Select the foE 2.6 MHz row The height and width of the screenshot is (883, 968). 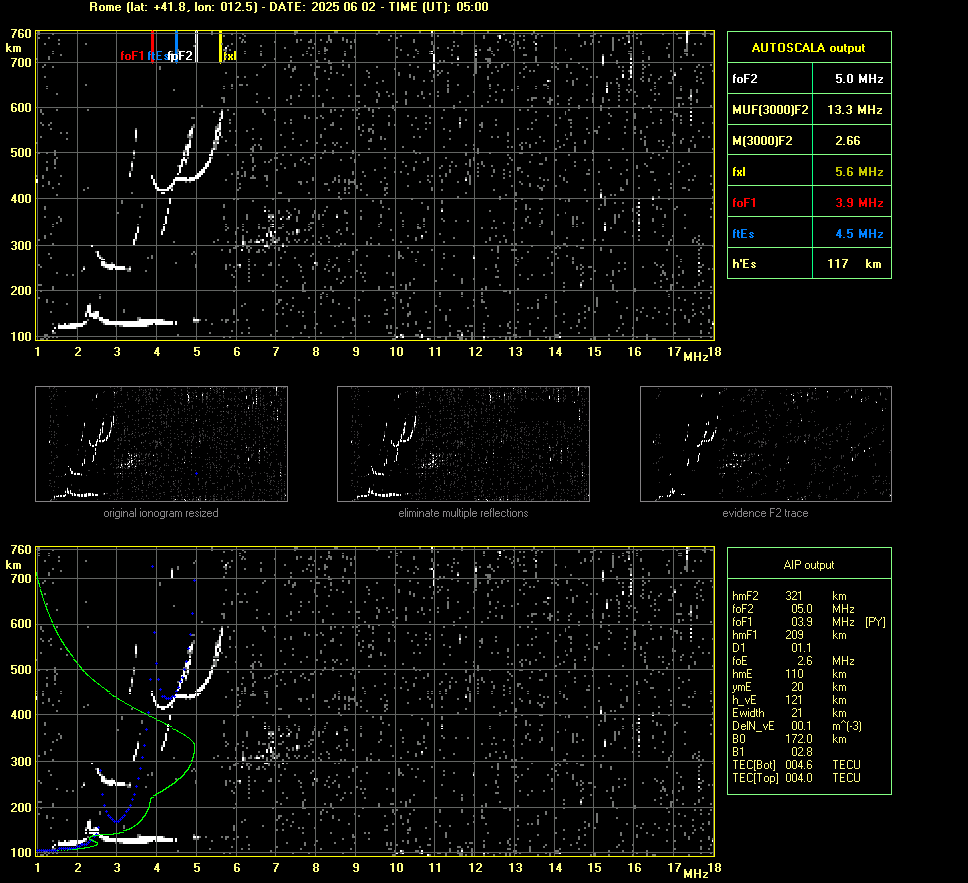793,661
